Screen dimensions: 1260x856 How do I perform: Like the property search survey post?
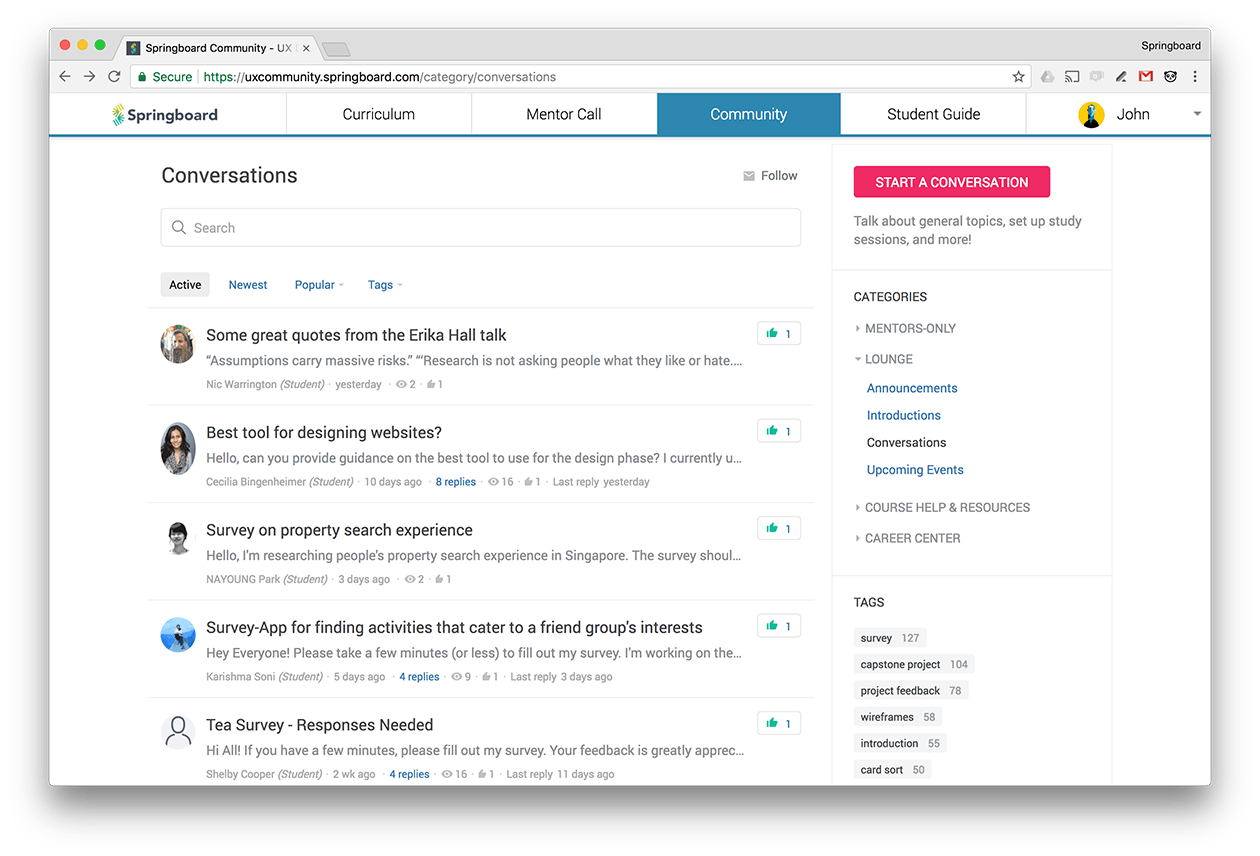(x=778, y=528)
